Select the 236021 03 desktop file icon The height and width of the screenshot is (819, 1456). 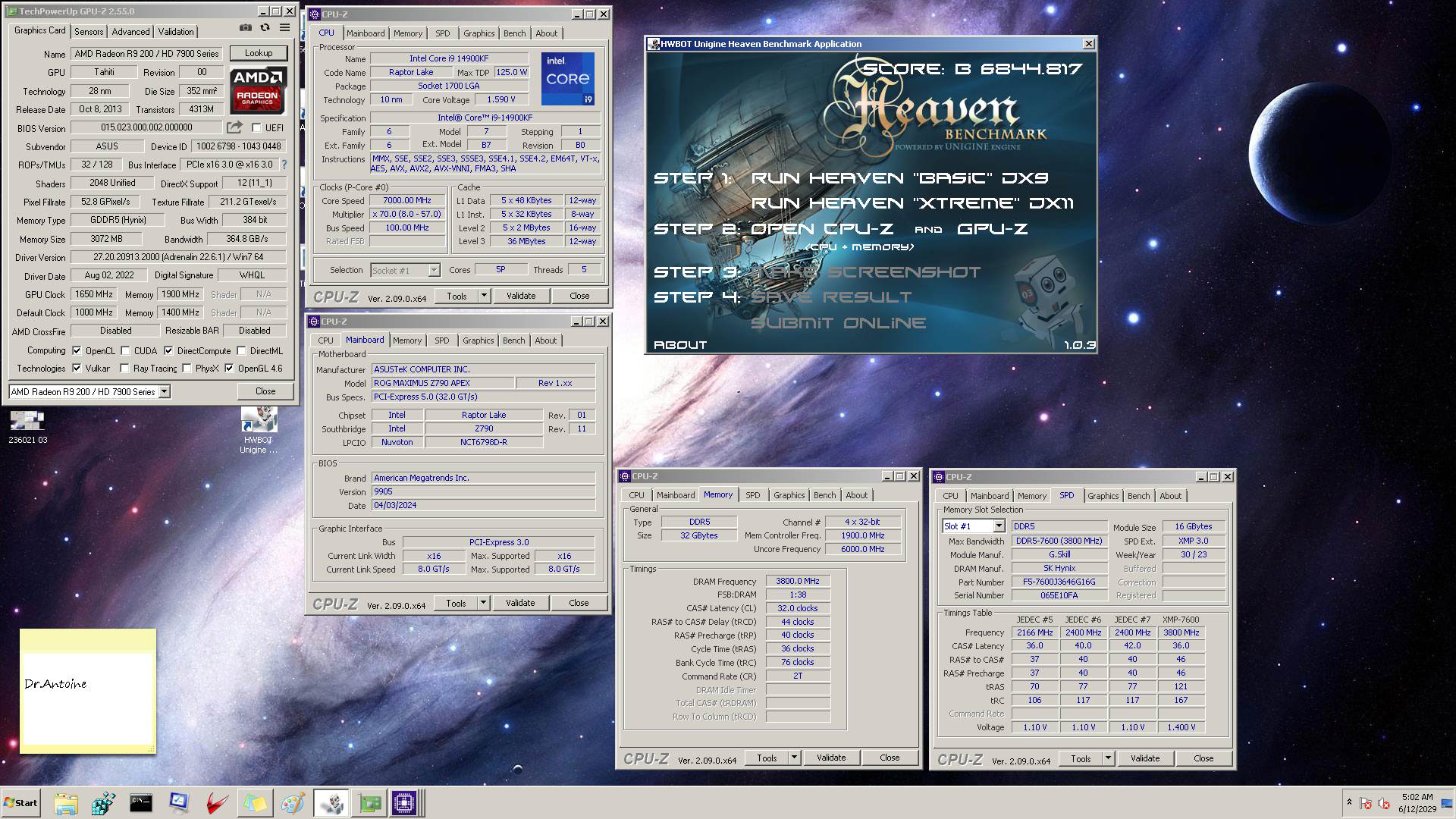(x=27, y=427)
